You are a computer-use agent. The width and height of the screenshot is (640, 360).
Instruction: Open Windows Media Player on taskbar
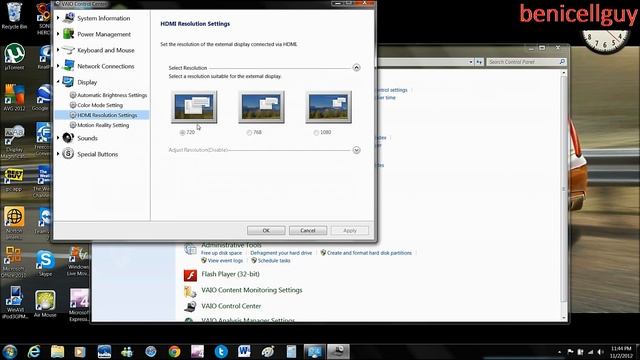[80, 351]
